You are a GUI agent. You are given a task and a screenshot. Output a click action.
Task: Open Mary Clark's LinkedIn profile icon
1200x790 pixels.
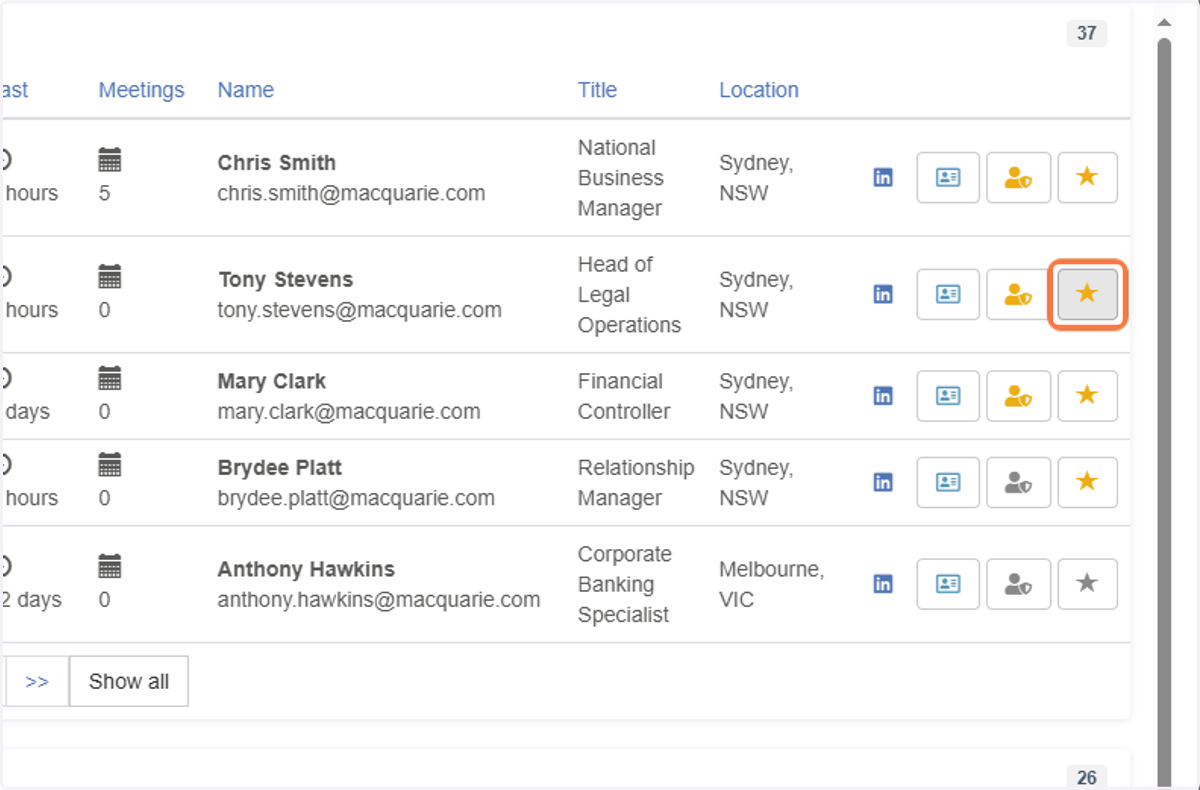883,396
